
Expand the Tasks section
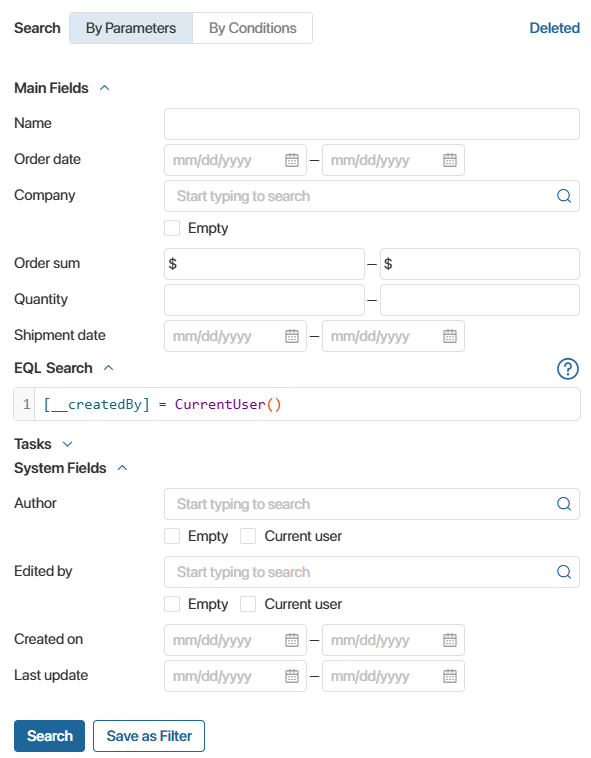tap(68, 444)
